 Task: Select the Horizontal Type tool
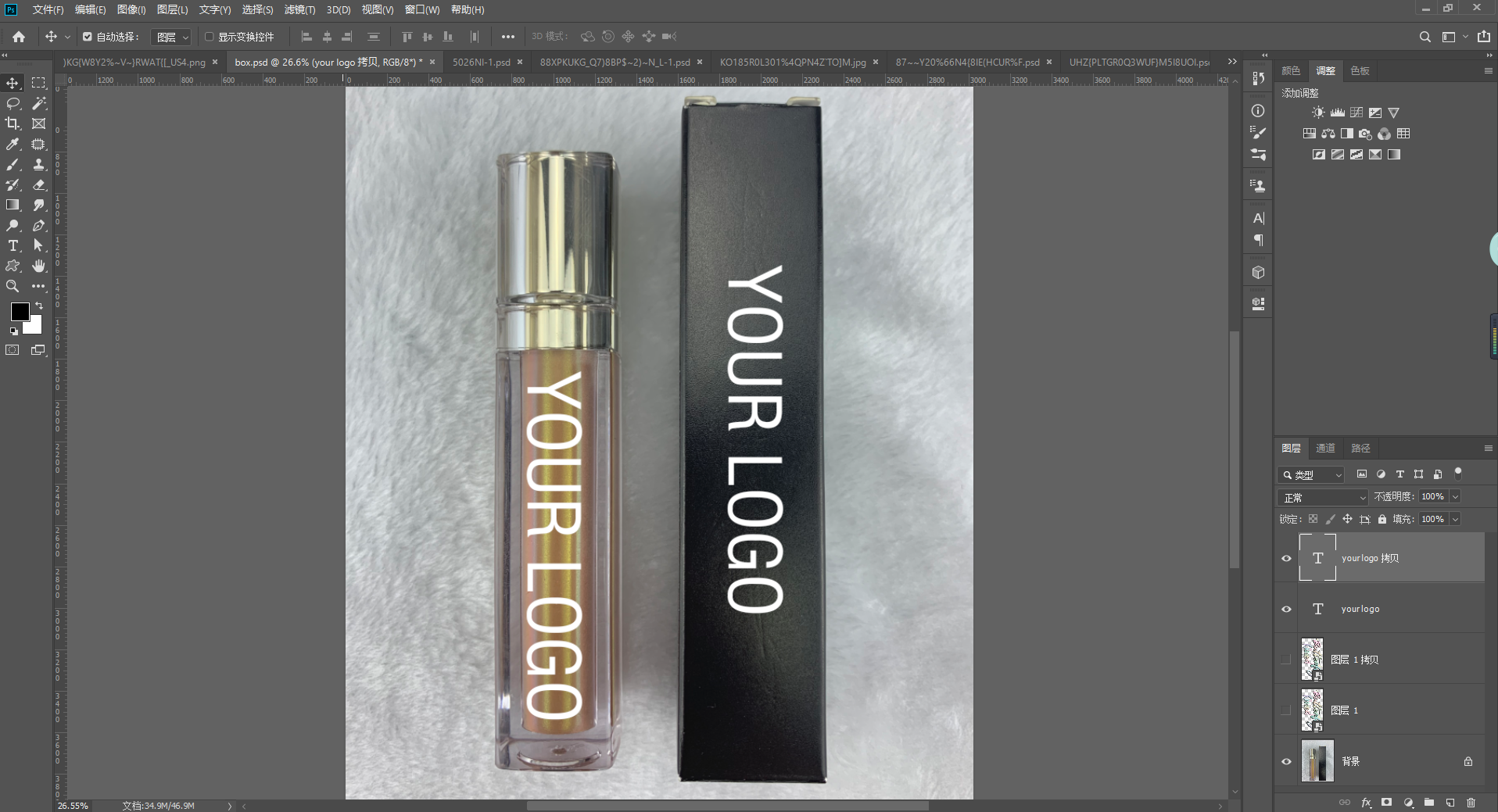point(13,245)
